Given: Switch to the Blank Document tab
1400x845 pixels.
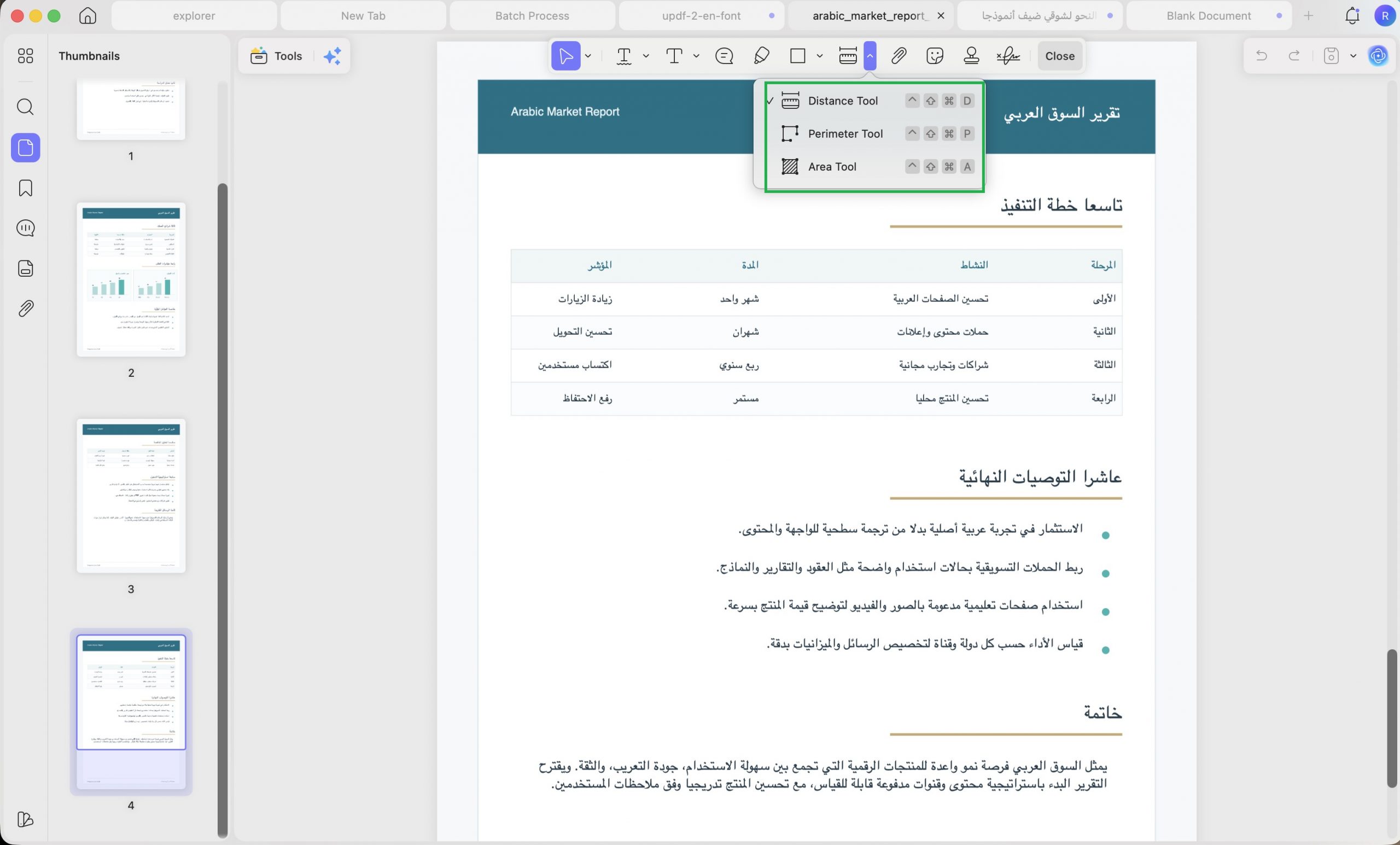Looking at the screenshot, I should [x=1209, y=16].
